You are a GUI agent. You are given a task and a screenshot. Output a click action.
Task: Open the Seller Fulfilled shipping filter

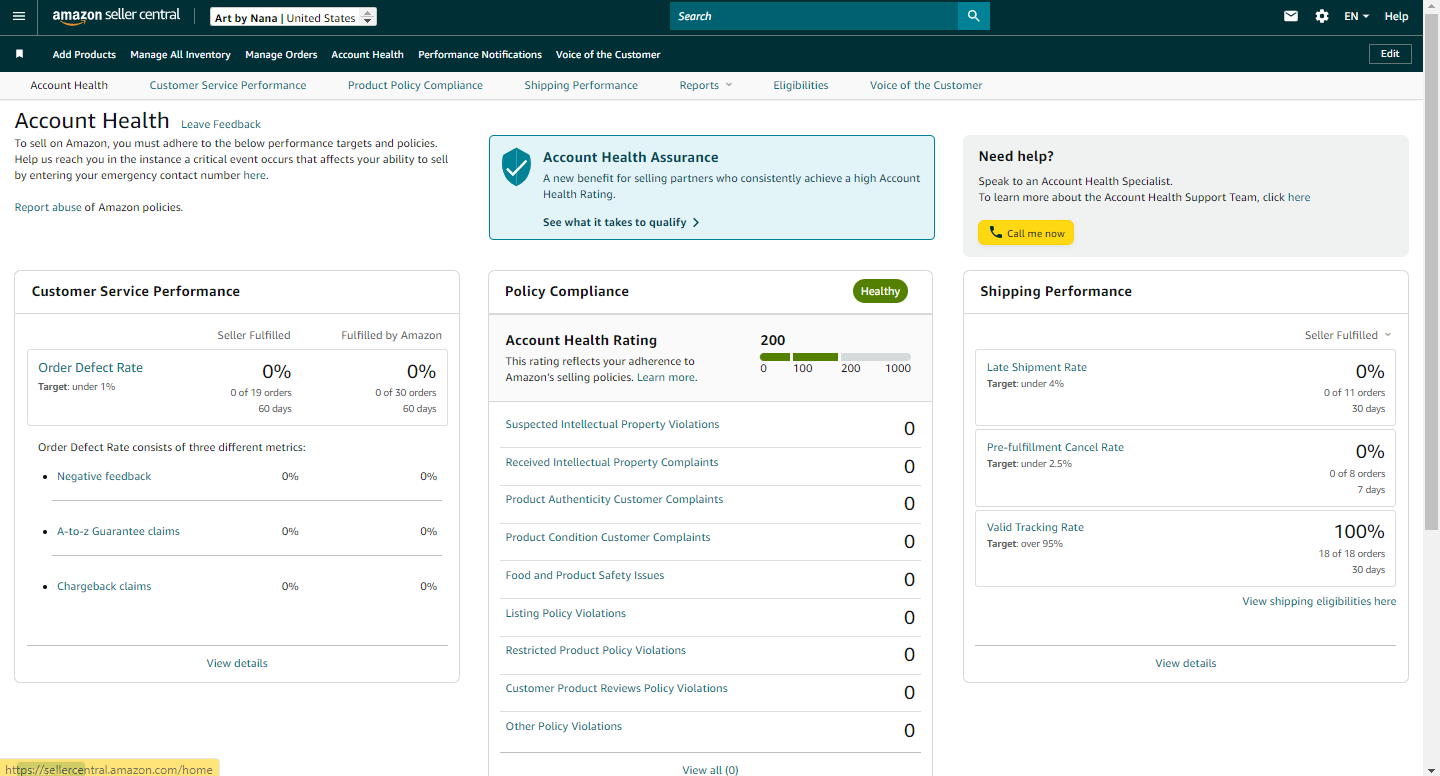(1347, 335)
